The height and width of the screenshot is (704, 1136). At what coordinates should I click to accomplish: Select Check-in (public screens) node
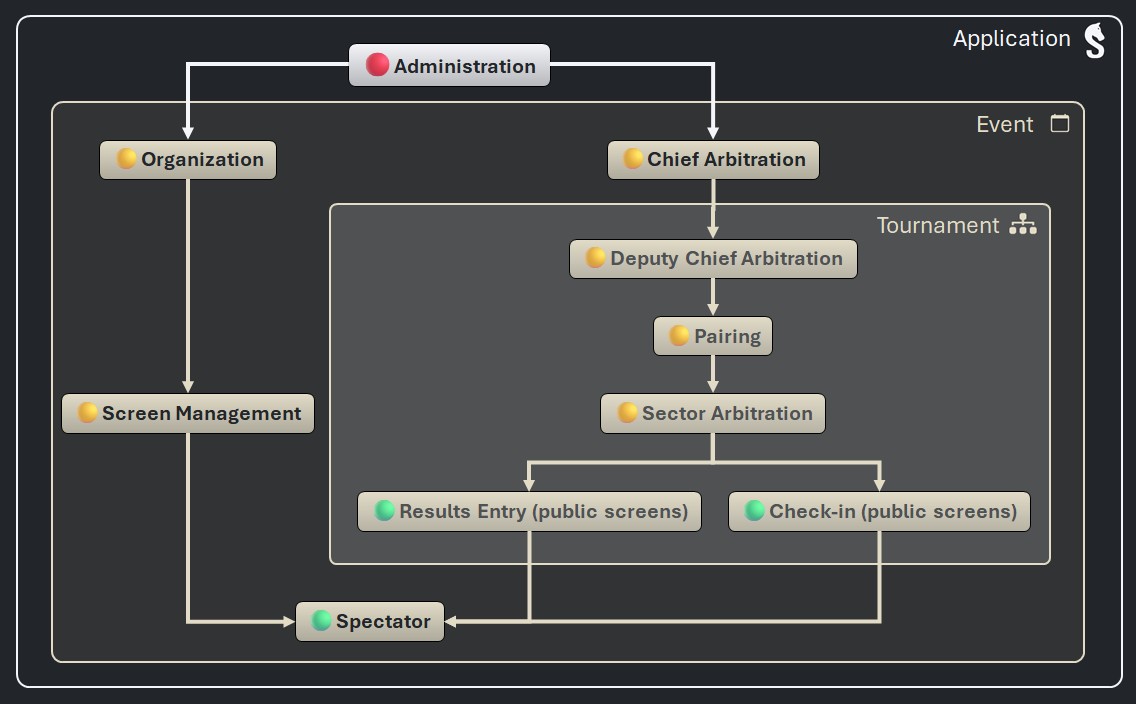[879, 512]
